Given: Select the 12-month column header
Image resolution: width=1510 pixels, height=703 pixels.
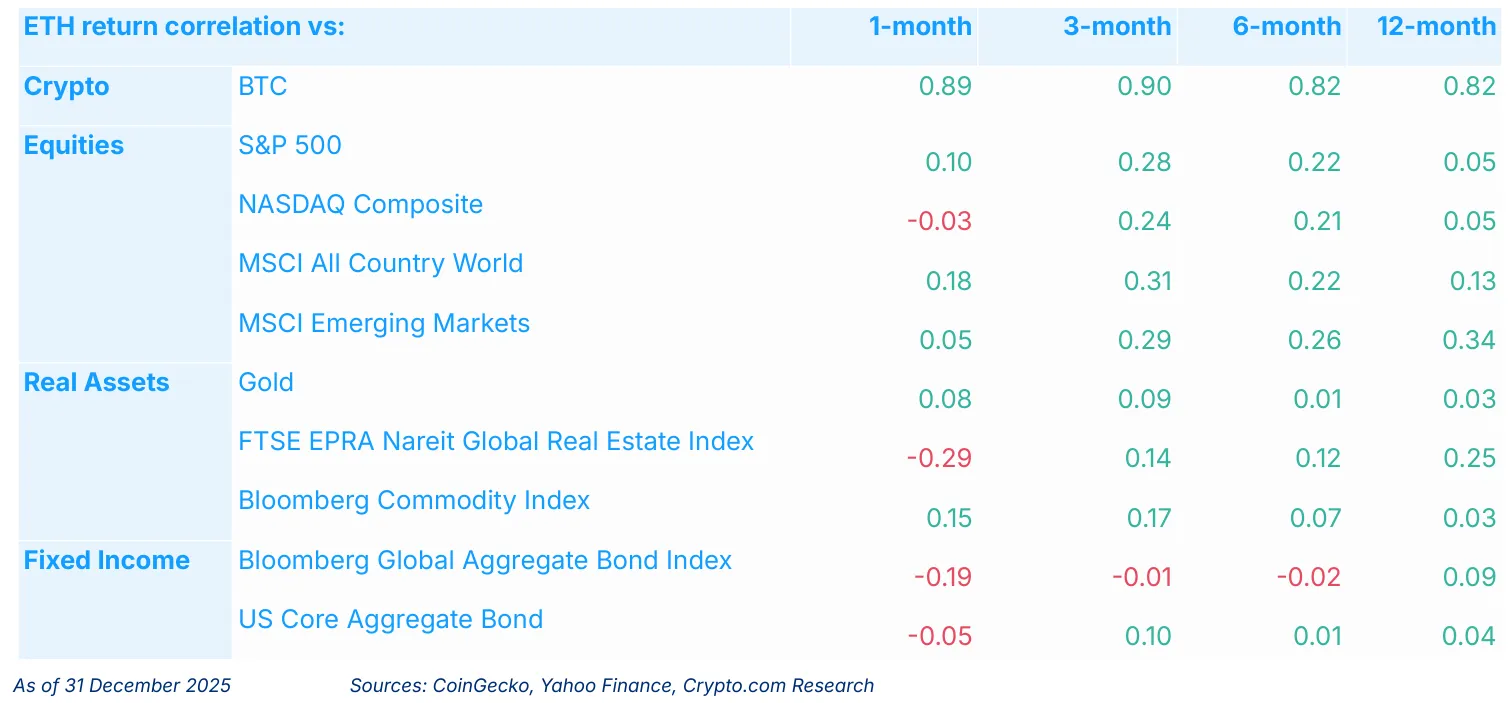Looking at the screenshot, I should (1436, 27).
